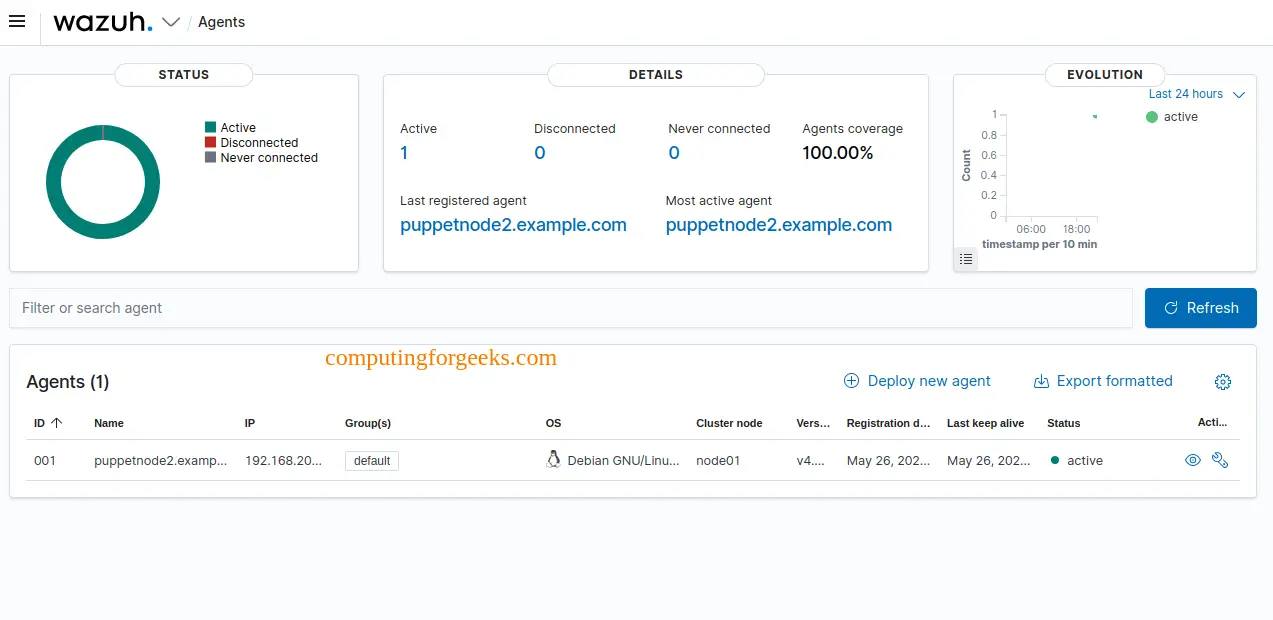
Task: Toggle the Evolution chart legend icon
Action: 965,259
